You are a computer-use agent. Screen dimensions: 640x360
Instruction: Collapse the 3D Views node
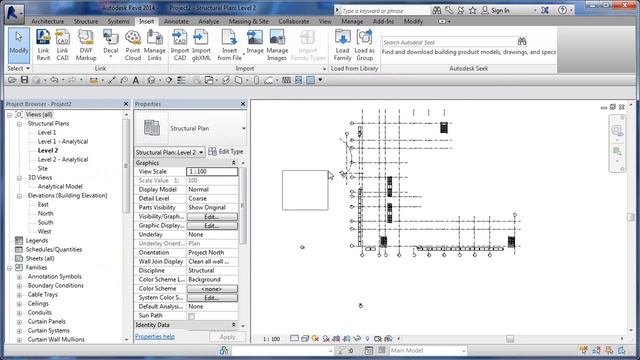point(19,178)
